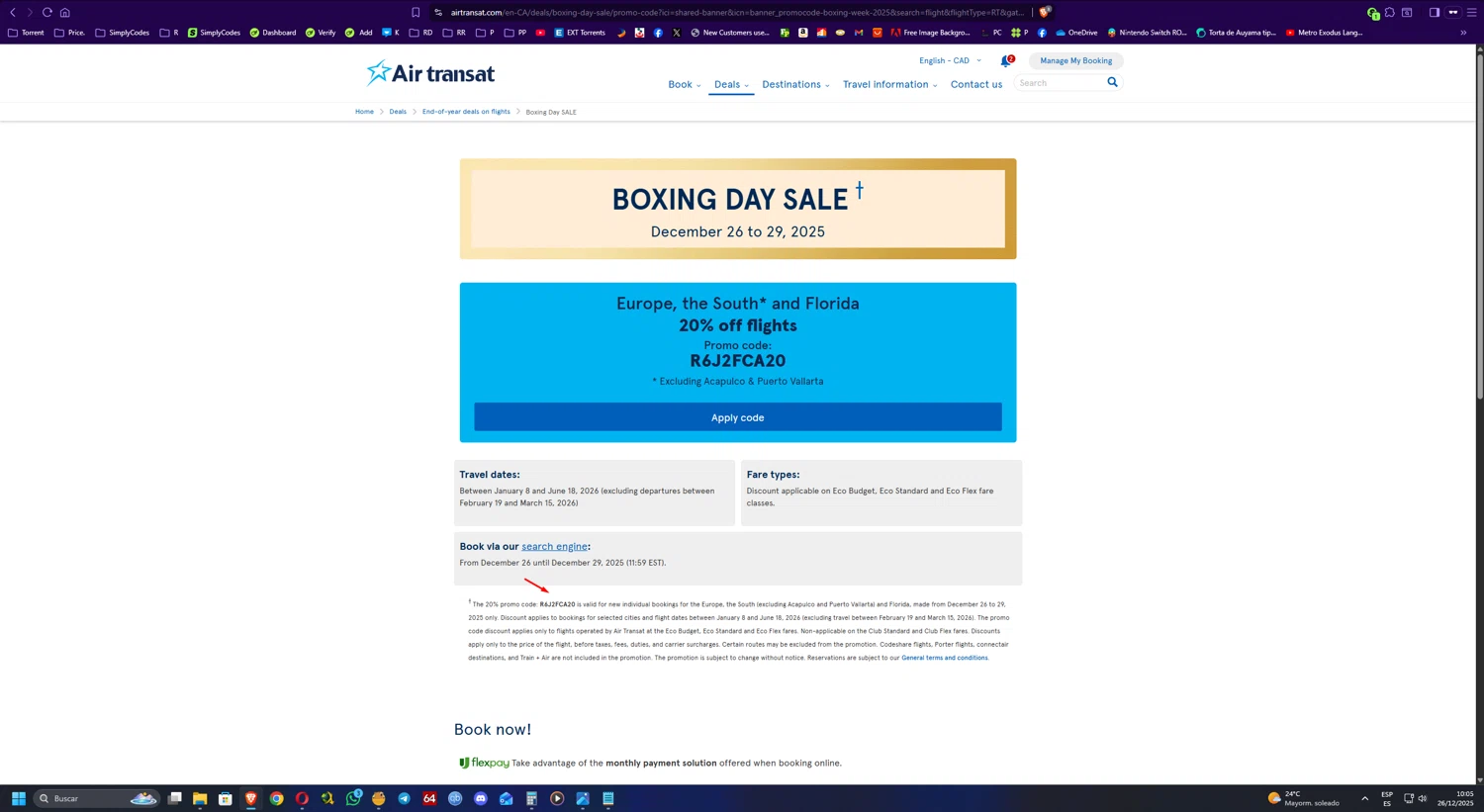Open the English - CAD language selector
This screenshot has height=812, width=1484.
(x=950, y=60)
